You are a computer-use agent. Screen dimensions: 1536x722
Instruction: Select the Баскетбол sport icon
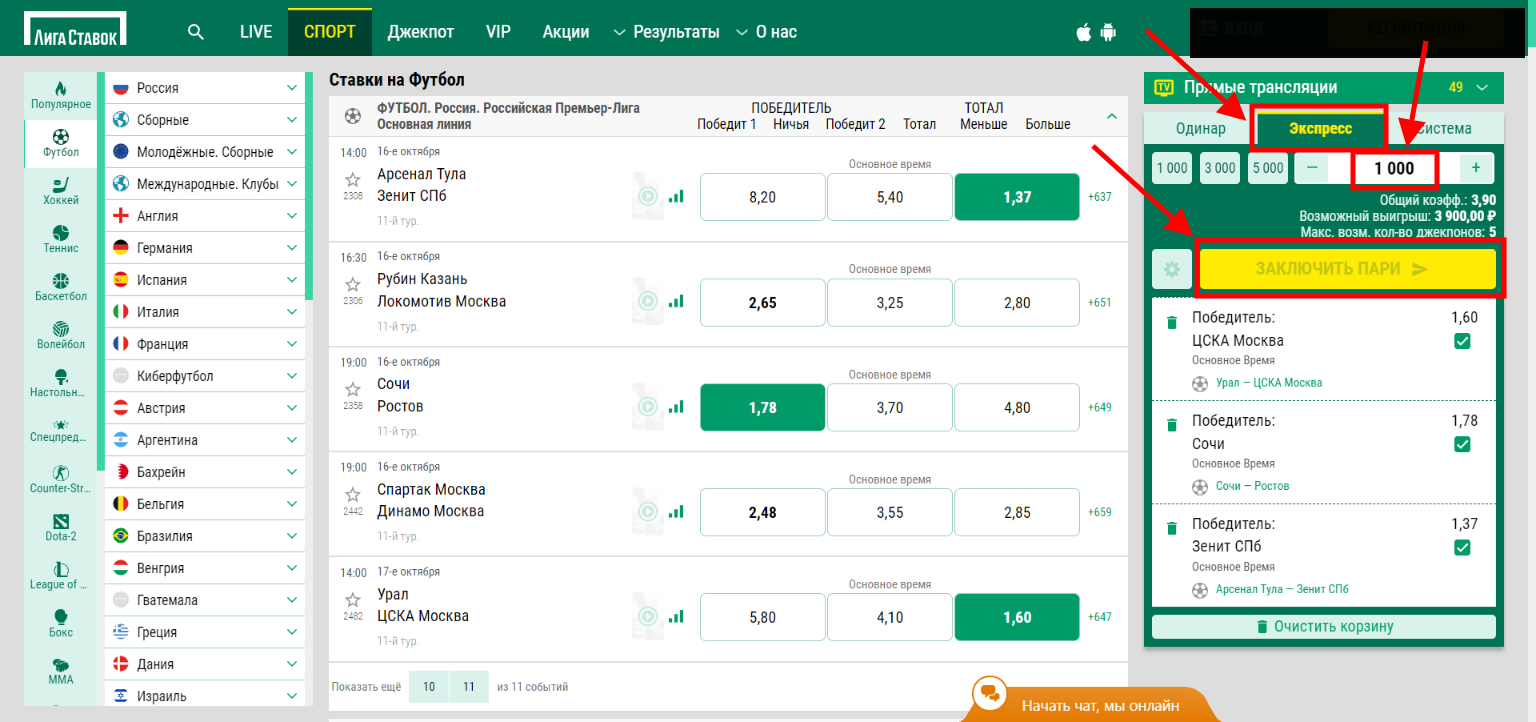[60, 287]
